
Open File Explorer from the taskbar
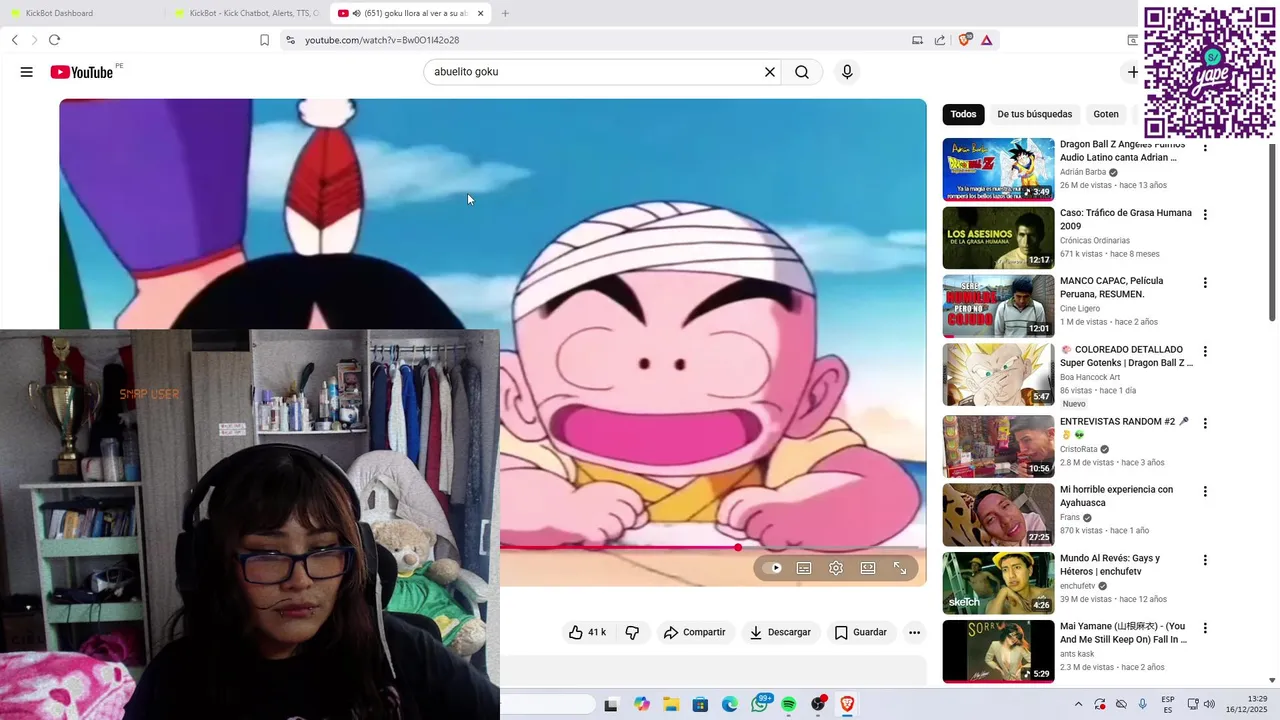point(671,704)
